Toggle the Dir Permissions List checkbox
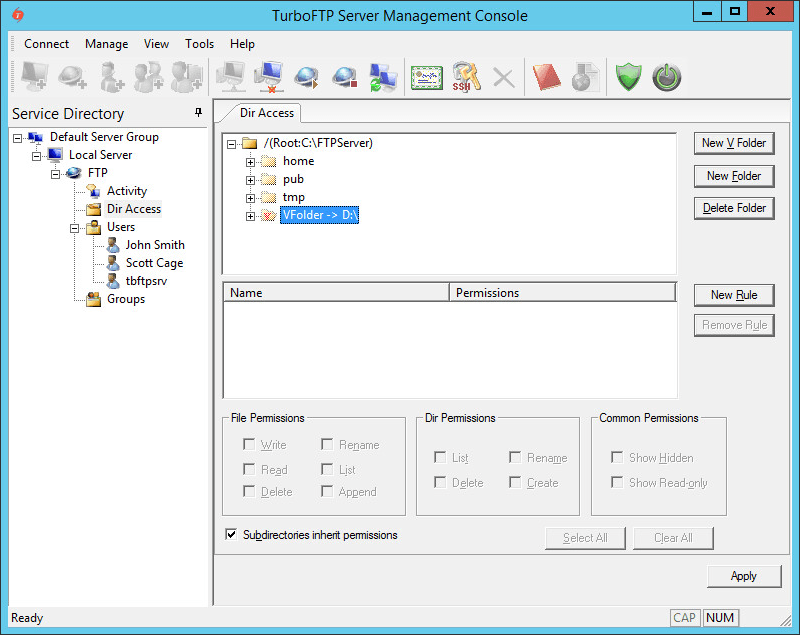 pyautogui.click(x=440, y=457)
